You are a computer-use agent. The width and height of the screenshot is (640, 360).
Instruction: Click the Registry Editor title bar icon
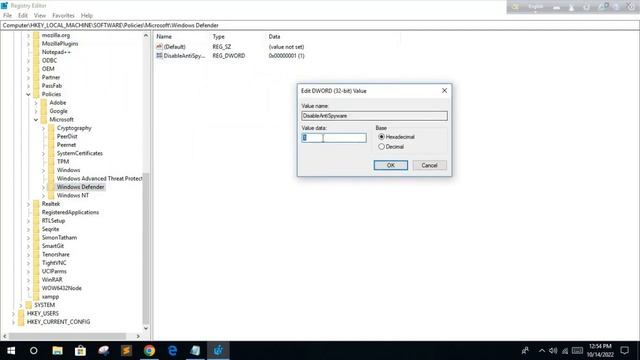(4, 5)
